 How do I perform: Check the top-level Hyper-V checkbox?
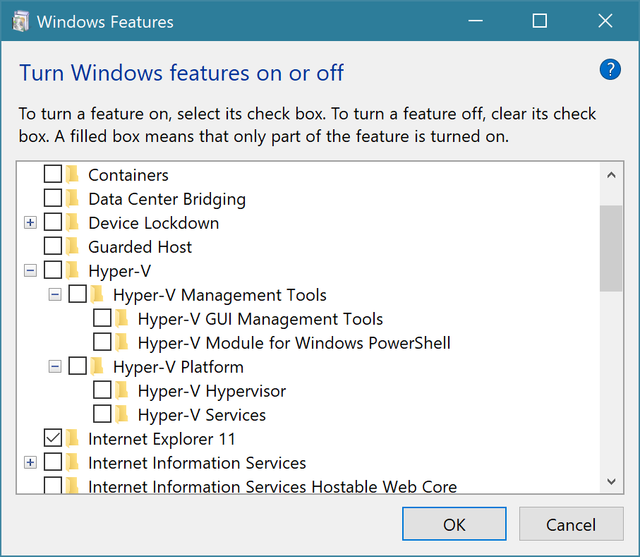pyautogui.click(x=53, y=270)
